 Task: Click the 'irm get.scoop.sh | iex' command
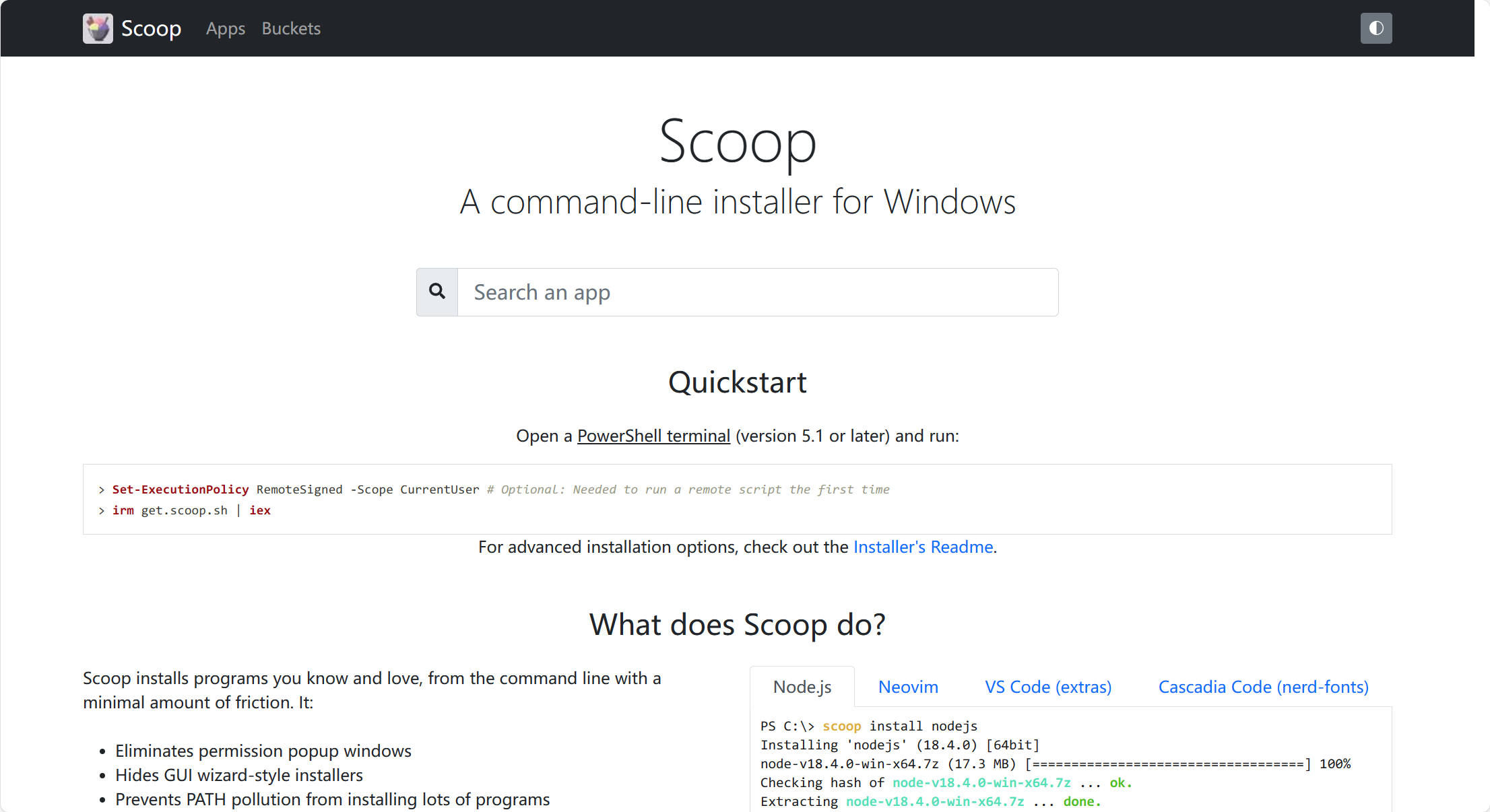(191, 510)
